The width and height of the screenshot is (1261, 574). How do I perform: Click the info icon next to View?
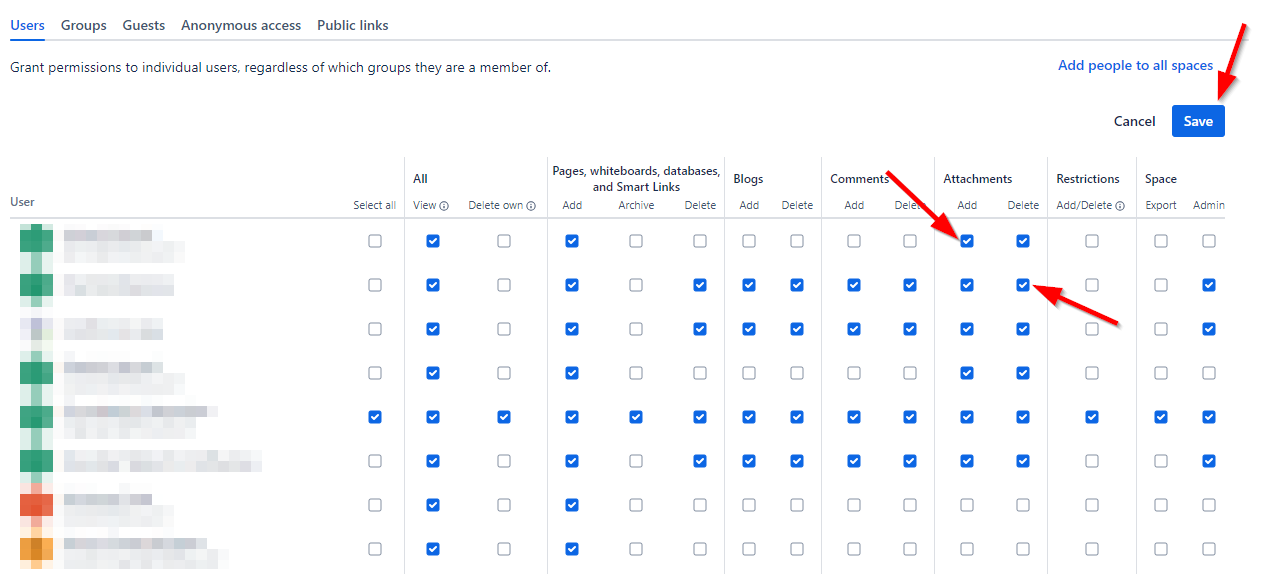(444, 206)
